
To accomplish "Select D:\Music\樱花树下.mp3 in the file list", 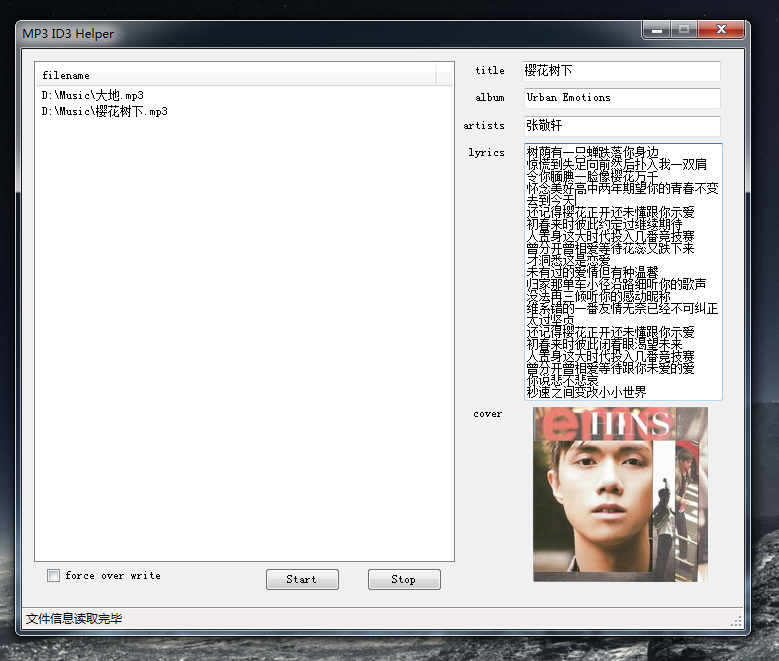I will coord(105,112).
